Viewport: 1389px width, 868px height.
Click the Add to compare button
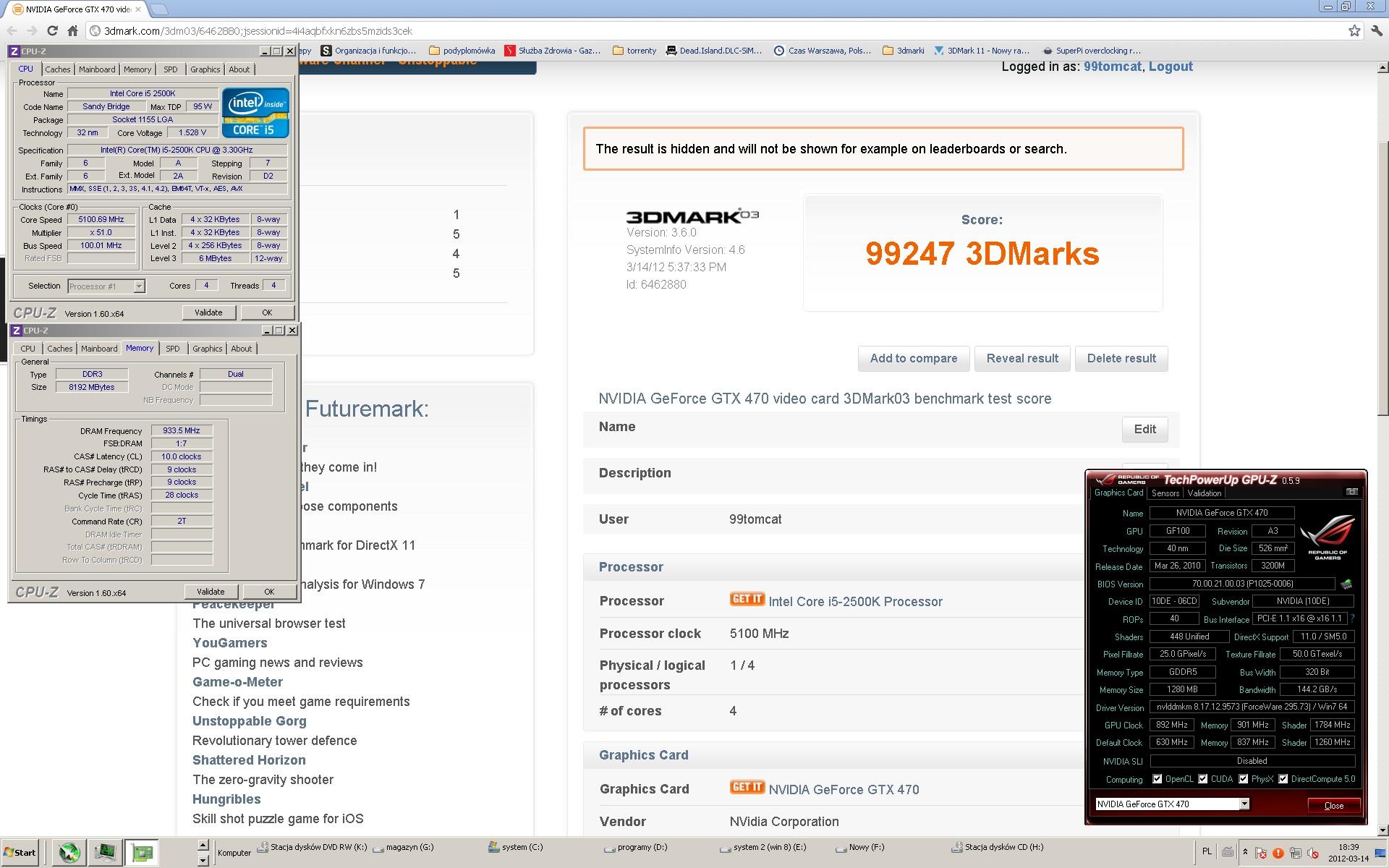914,359
